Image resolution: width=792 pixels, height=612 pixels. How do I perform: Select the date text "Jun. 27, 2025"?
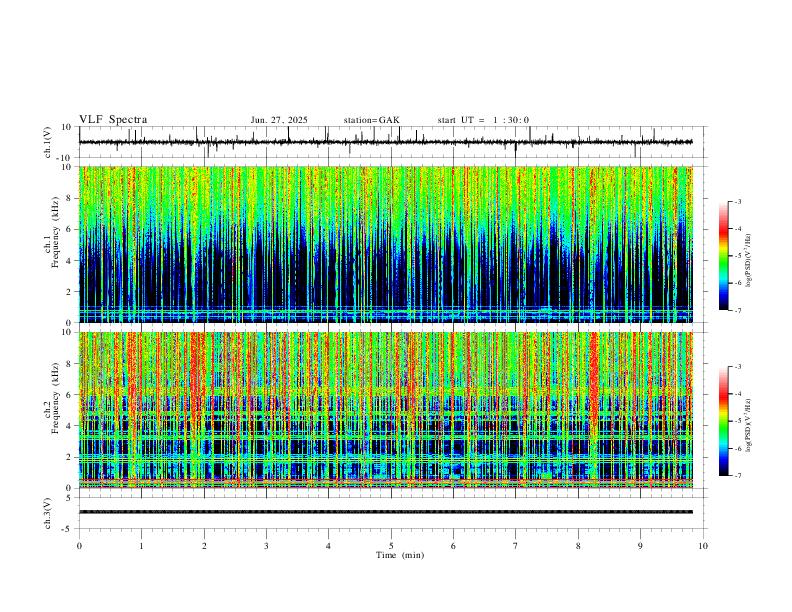click(x=279, y=120)
